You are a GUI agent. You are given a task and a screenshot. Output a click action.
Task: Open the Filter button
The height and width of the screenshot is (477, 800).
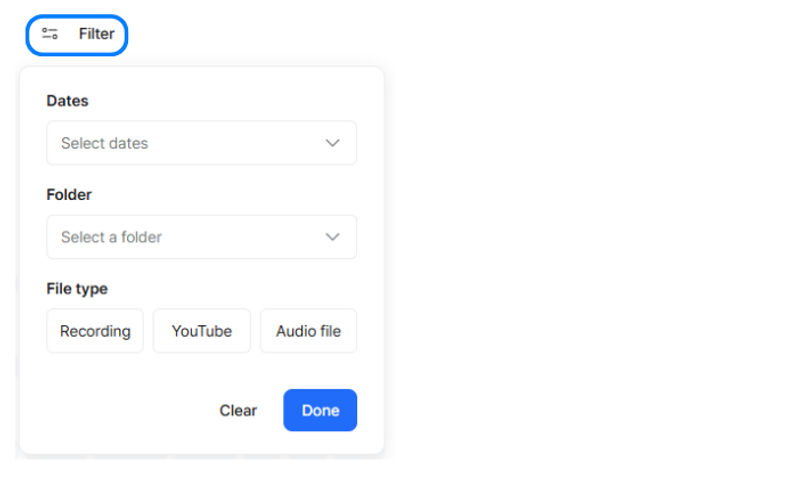point(77,35)
